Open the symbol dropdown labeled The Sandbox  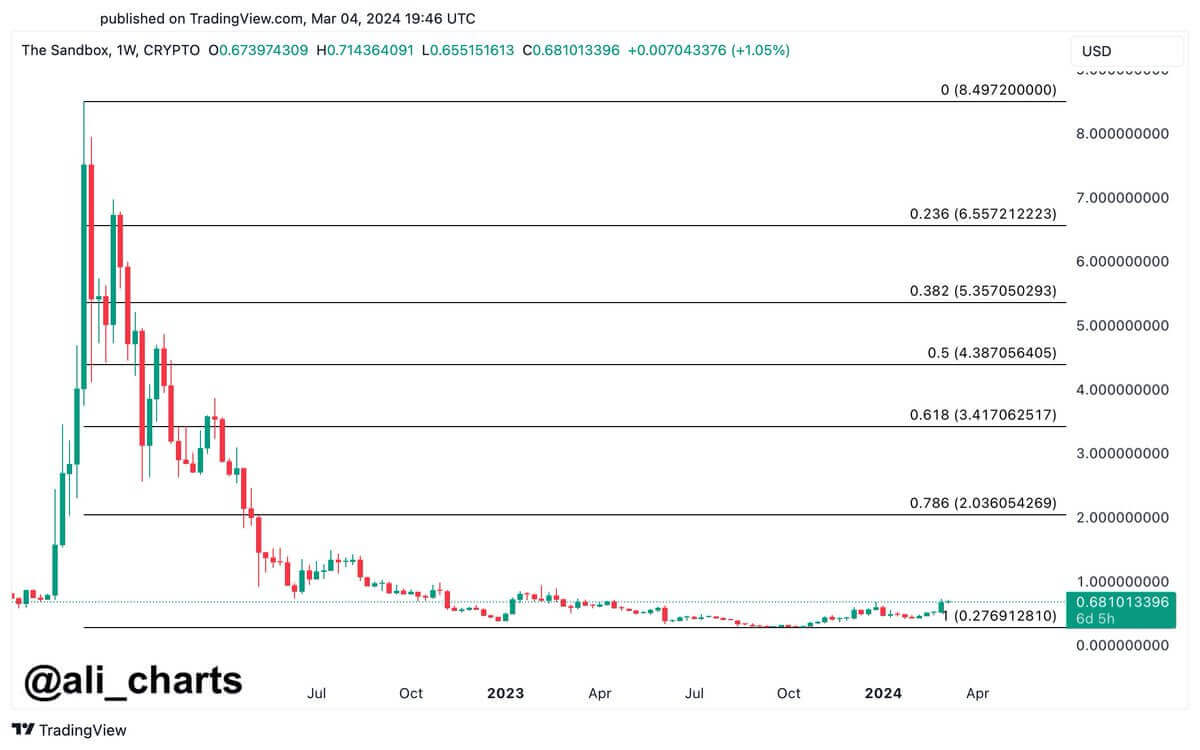tap(62, 50)
